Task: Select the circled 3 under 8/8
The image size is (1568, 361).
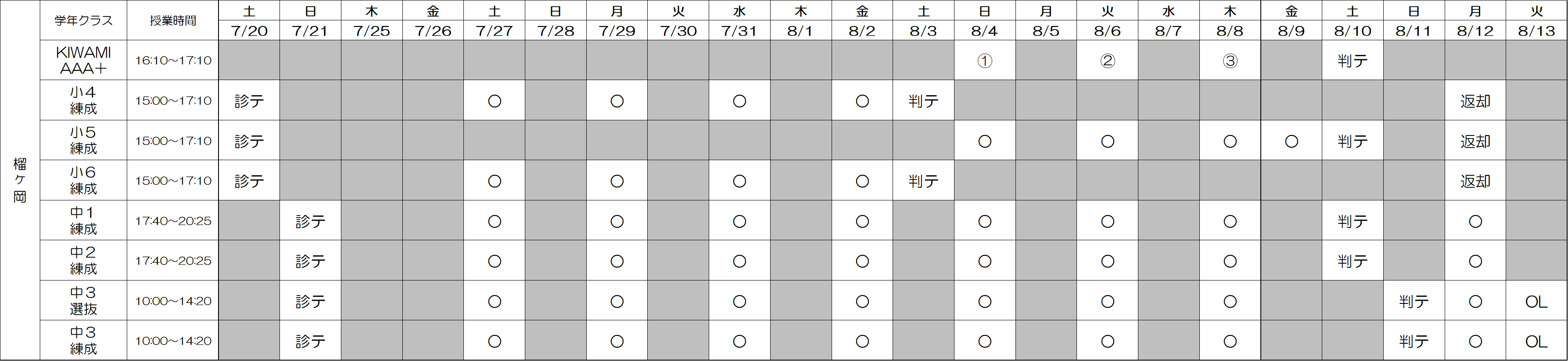Action: click(x=1230, y=60)
